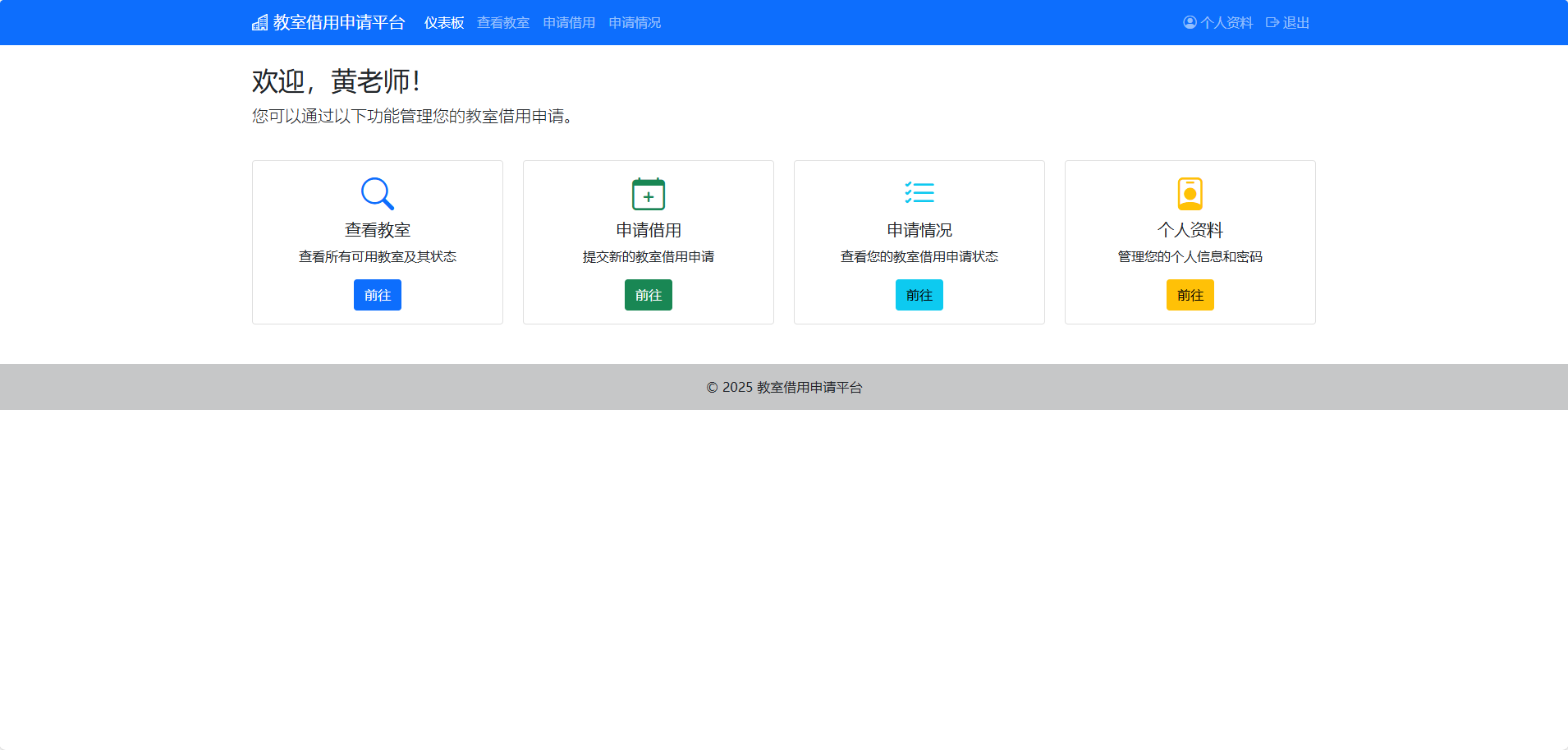
Task: Click the 查看教室 card title
Action: point(378,230)
